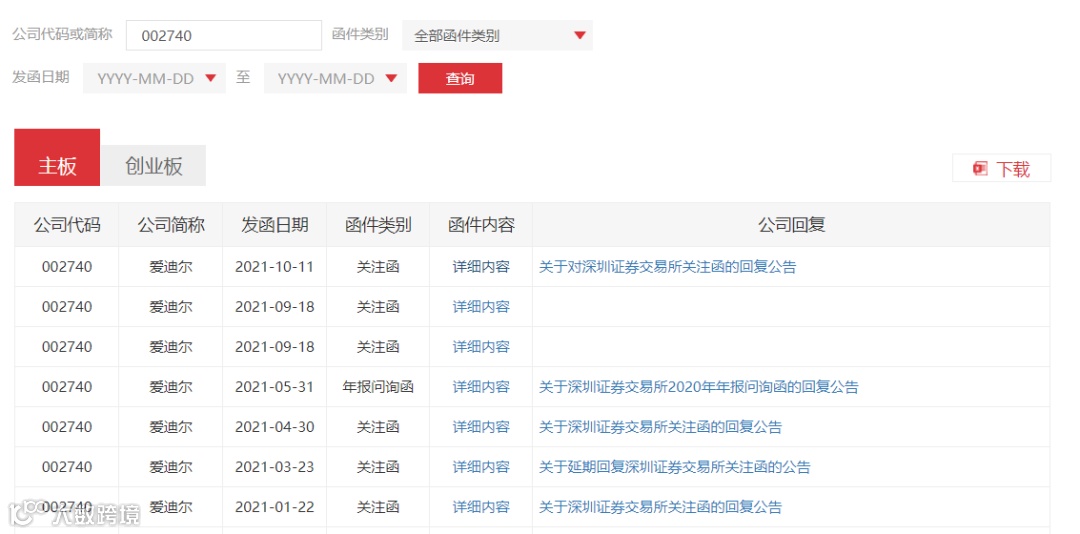Open 关于延期回复深圳证券交易所关注函的公告 link
Viewport: 1080px width, 534px height.
coord(674,466)
